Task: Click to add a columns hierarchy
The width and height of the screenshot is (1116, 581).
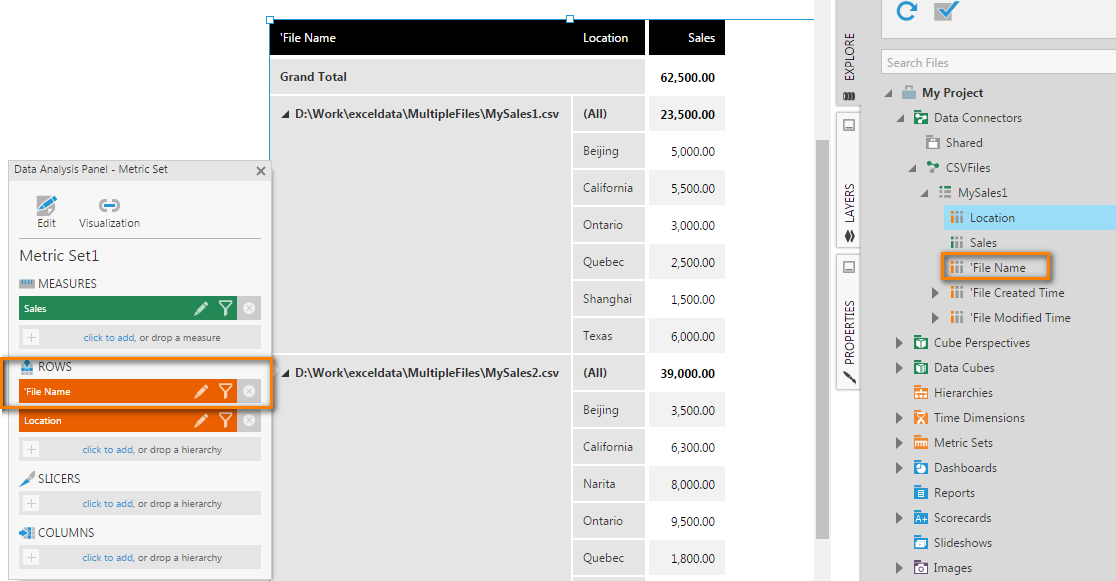Action: click(108, 558)
